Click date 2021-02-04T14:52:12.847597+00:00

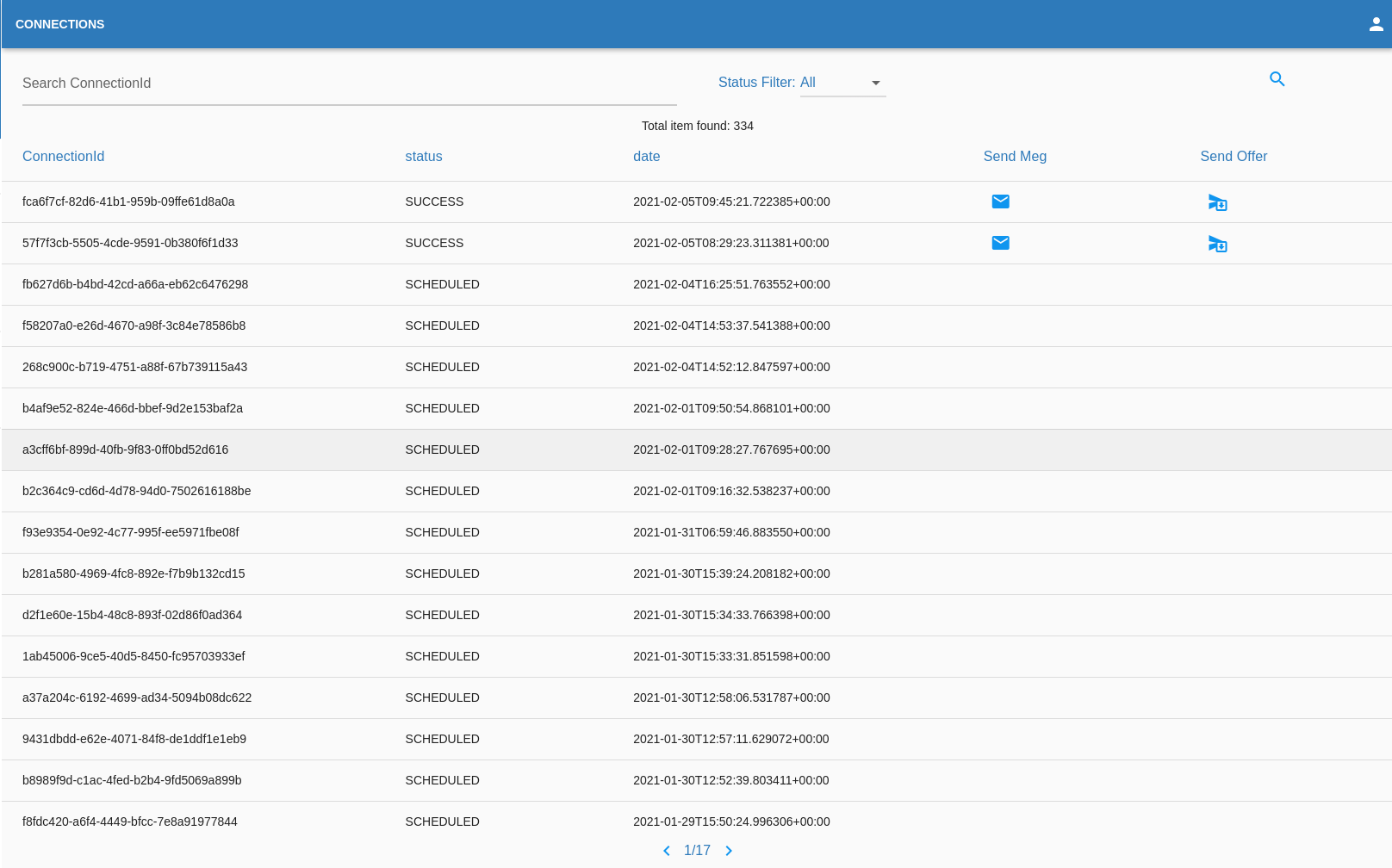point(731,367)
